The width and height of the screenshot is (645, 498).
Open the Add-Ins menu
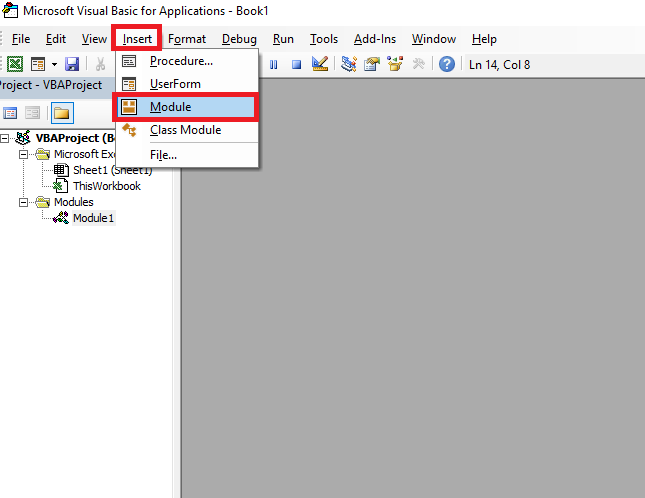click(x=375, y=39)
